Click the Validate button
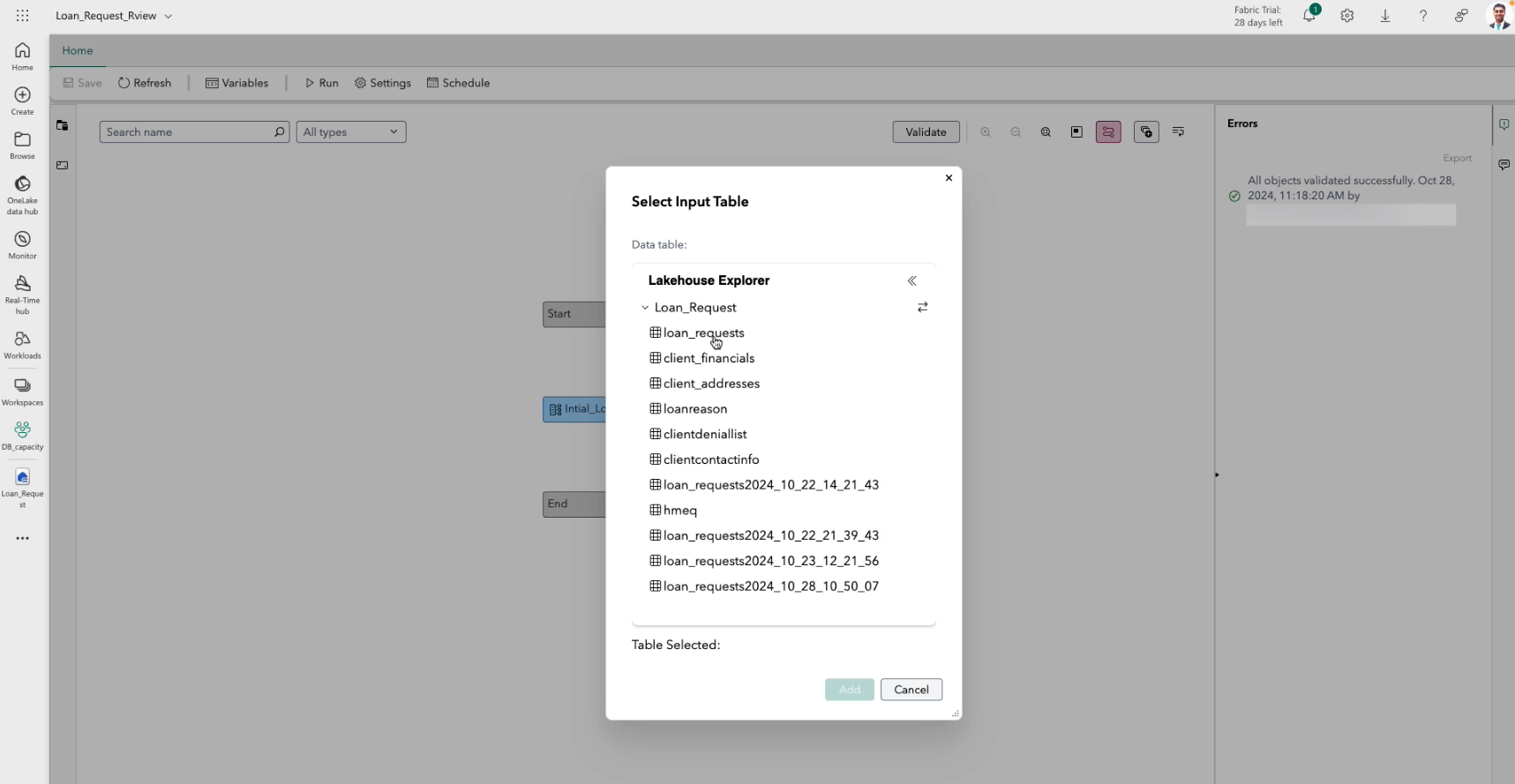Viewport: 1515px width, 784px height. (926, 132)
